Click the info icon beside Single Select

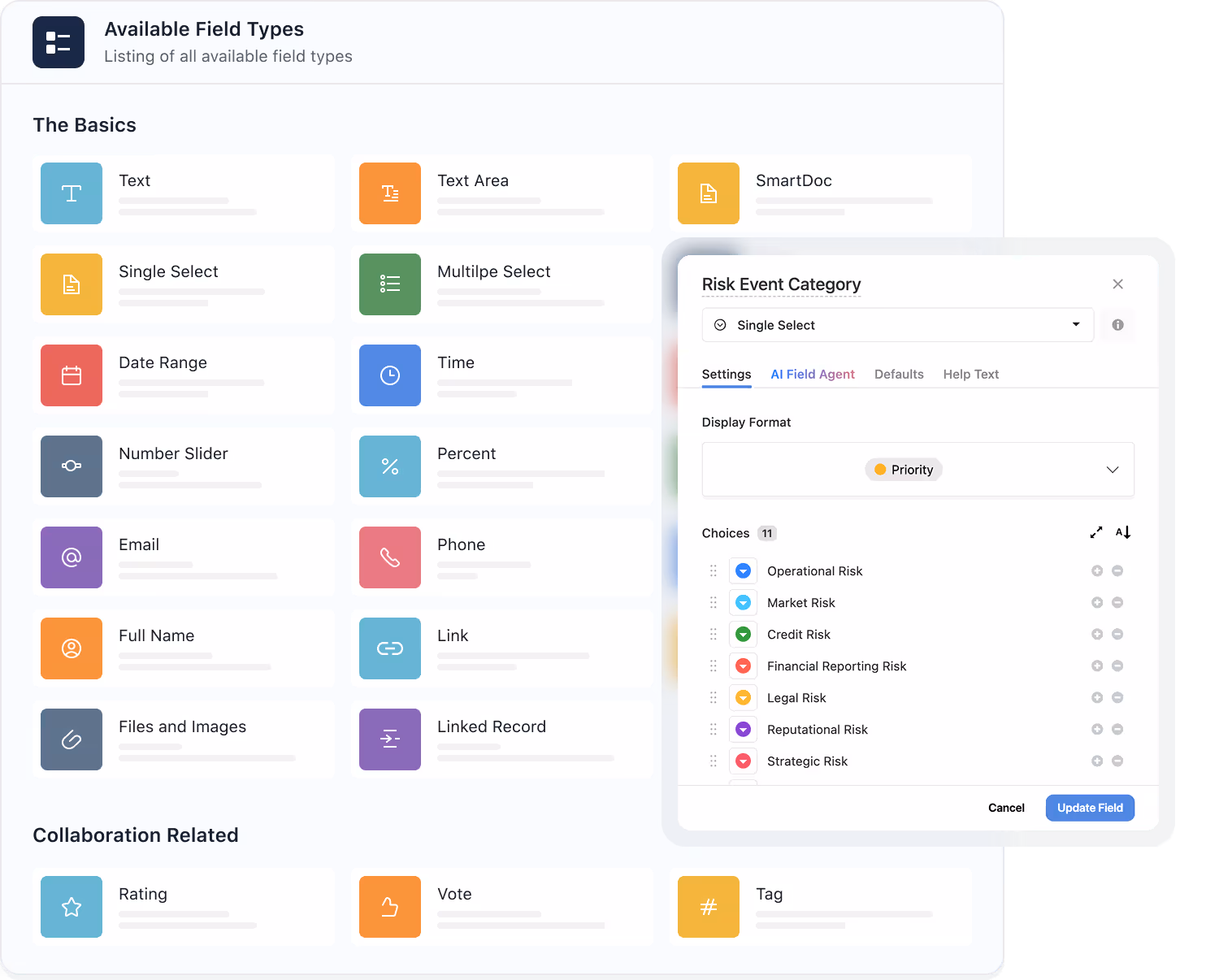(1118, 325)
